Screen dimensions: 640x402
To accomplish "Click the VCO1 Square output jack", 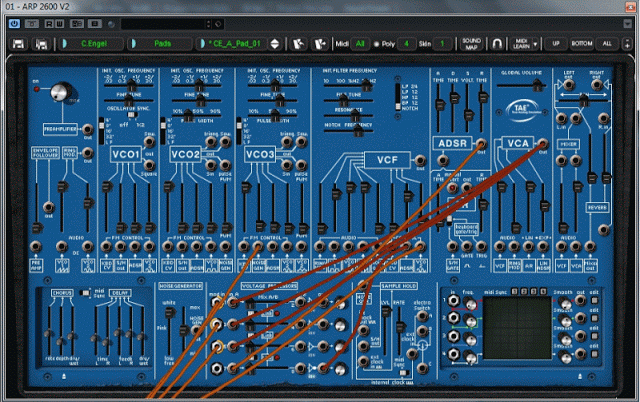I will [x=150, y=165].
